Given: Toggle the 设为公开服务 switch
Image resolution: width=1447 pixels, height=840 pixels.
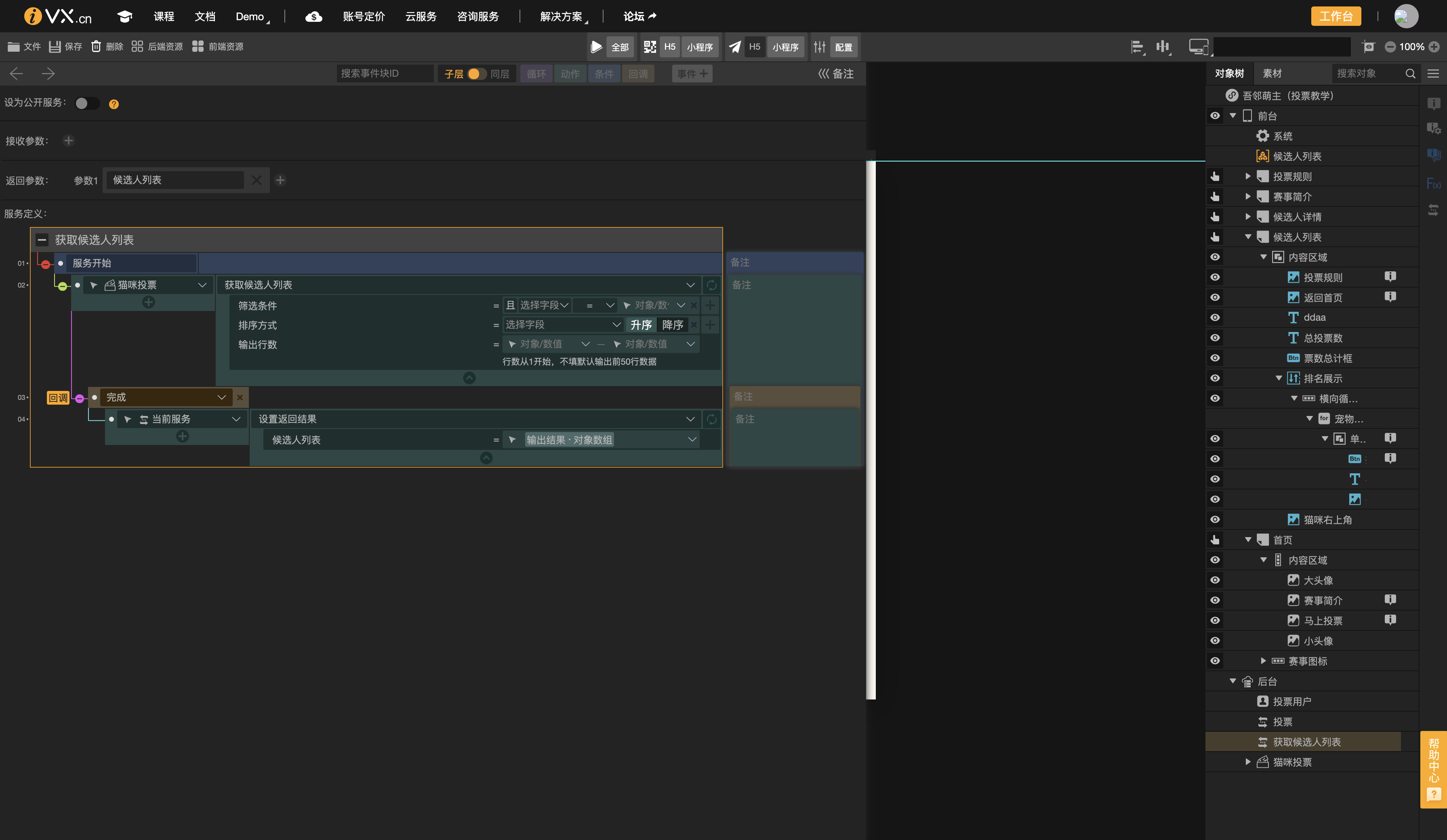Looking at the screenshot, I should [x=87, y=103].
